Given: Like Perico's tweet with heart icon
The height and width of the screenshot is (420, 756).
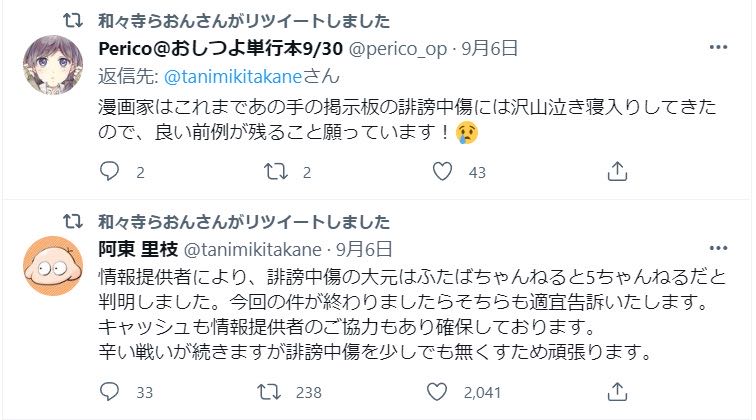Looking at the screenshot, I should pyautogui.click(x=442, y=172).
